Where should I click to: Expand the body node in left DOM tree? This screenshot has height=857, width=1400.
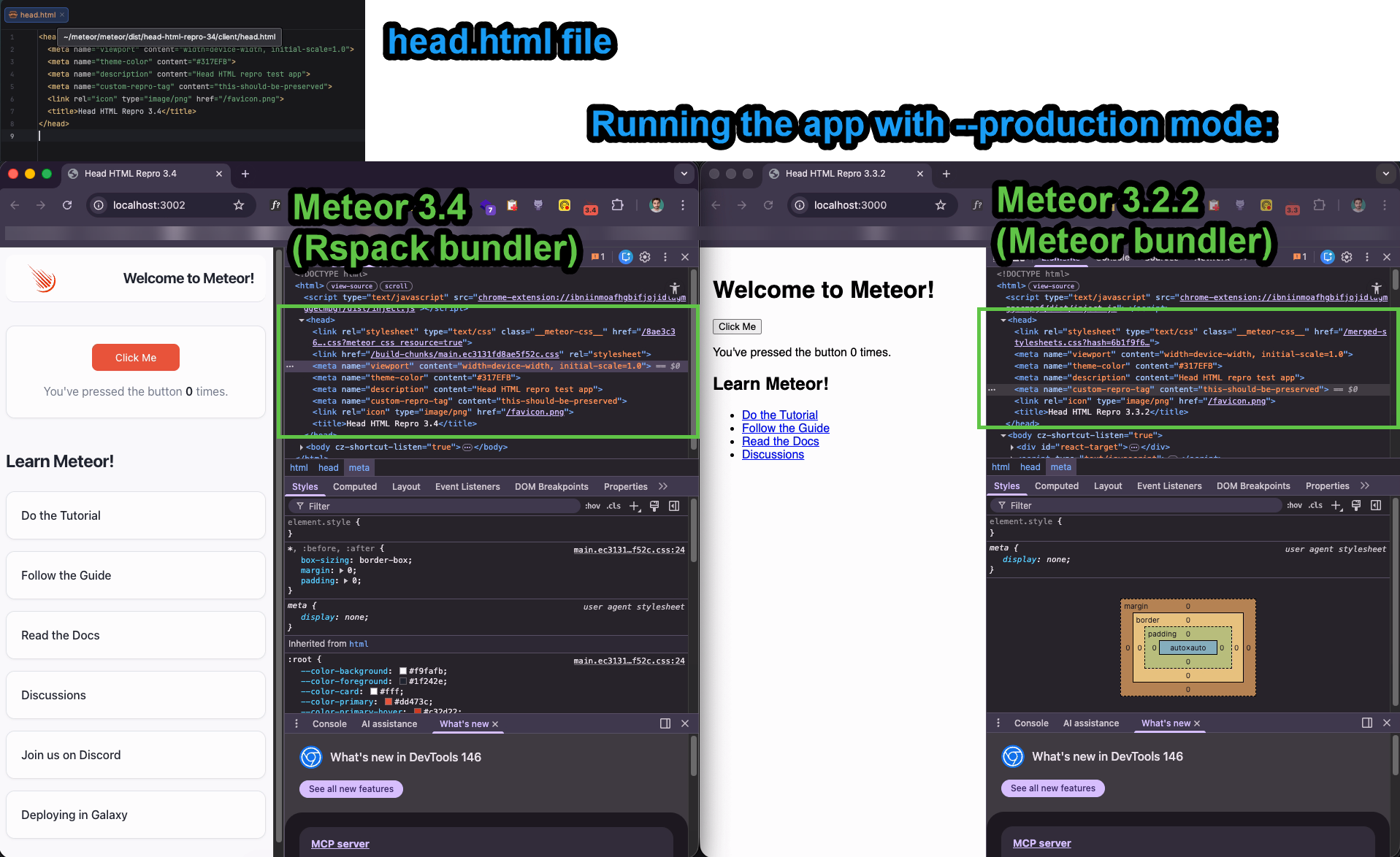[x=302, y=447]
